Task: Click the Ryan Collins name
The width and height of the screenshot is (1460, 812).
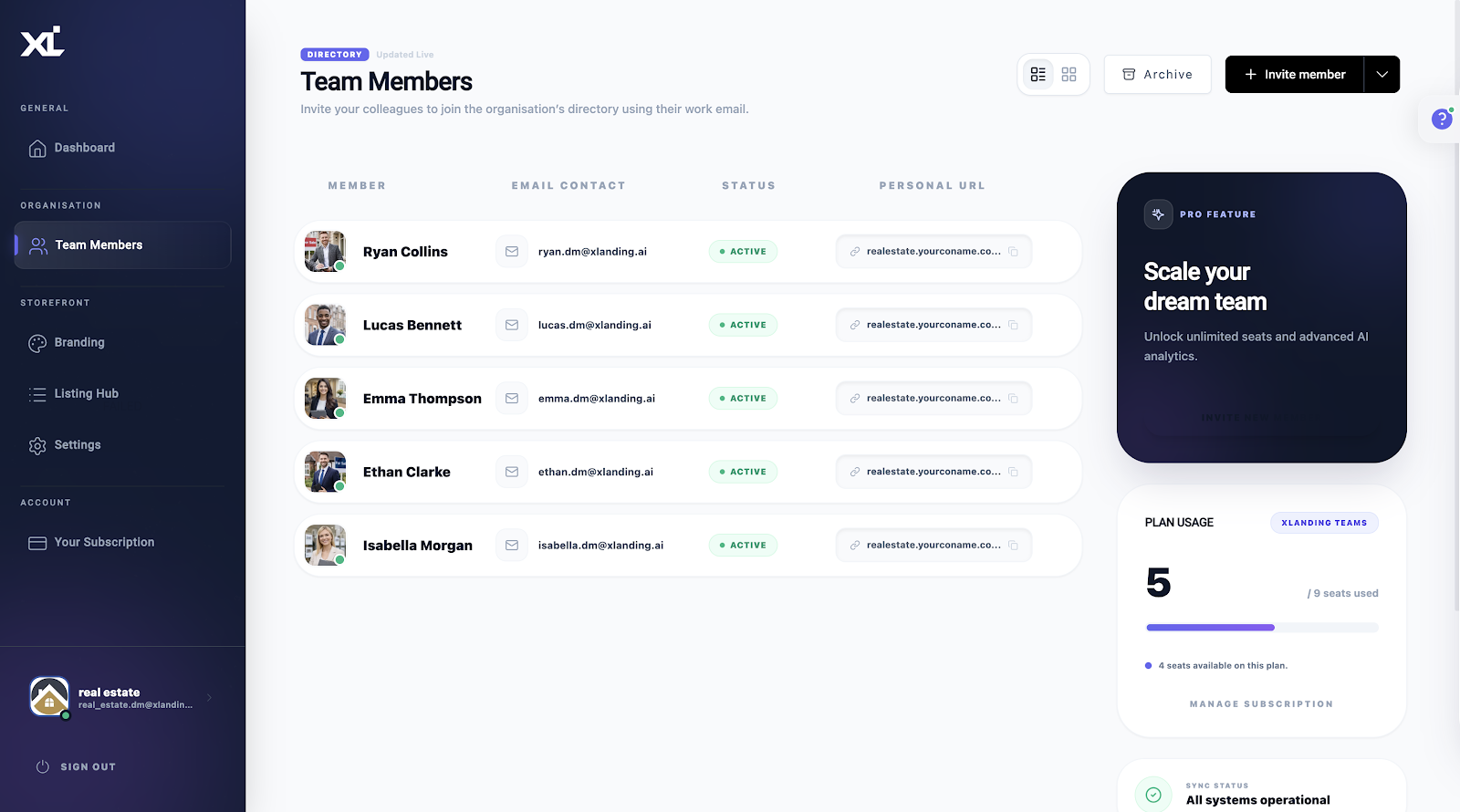Action: (x=405, y=252)
